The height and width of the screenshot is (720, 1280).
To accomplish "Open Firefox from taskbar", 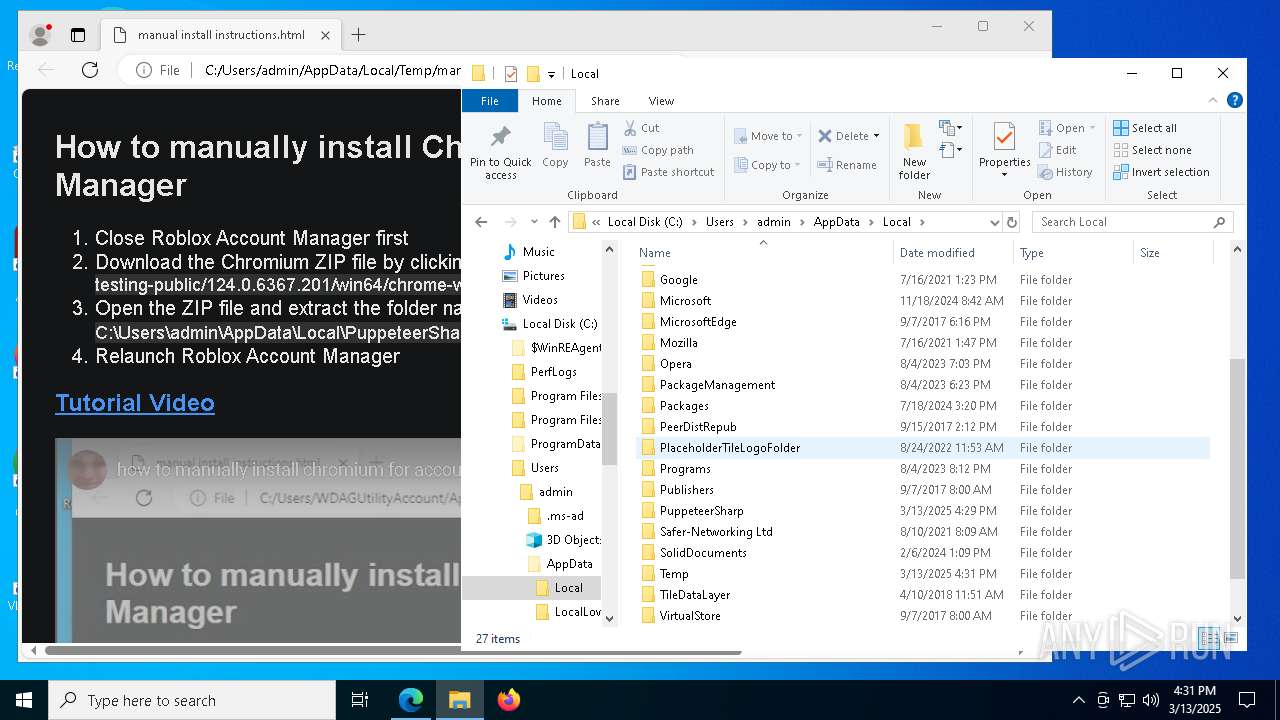I will coord(509,700).
